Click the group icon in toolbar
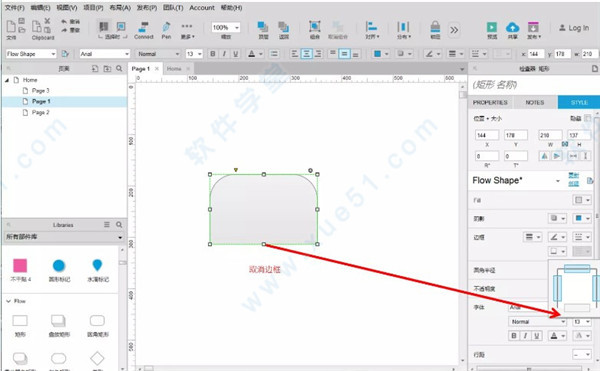 [315, 30]
